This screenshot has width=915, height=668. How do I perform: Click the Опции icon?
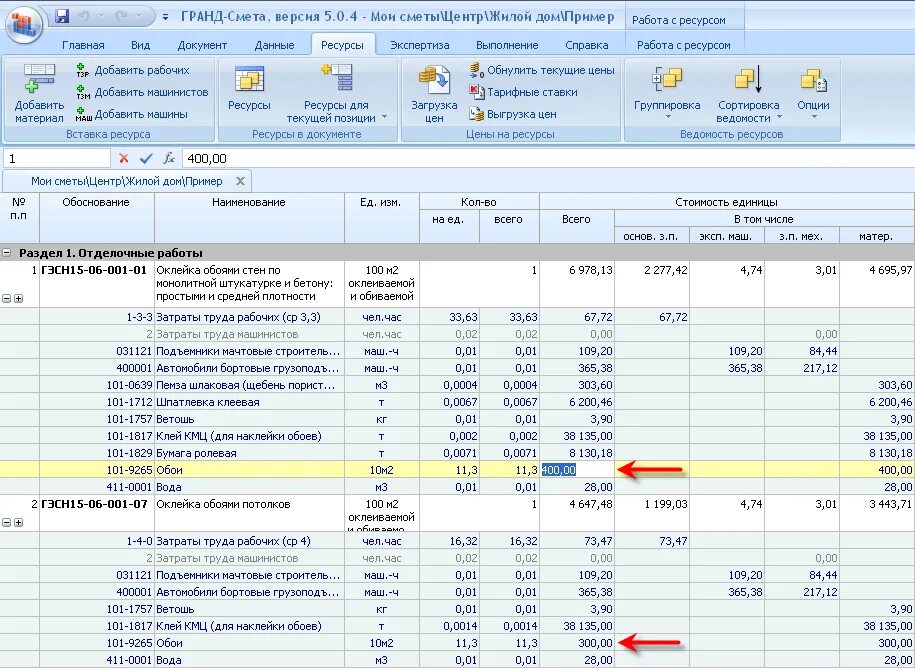point(813,81)
